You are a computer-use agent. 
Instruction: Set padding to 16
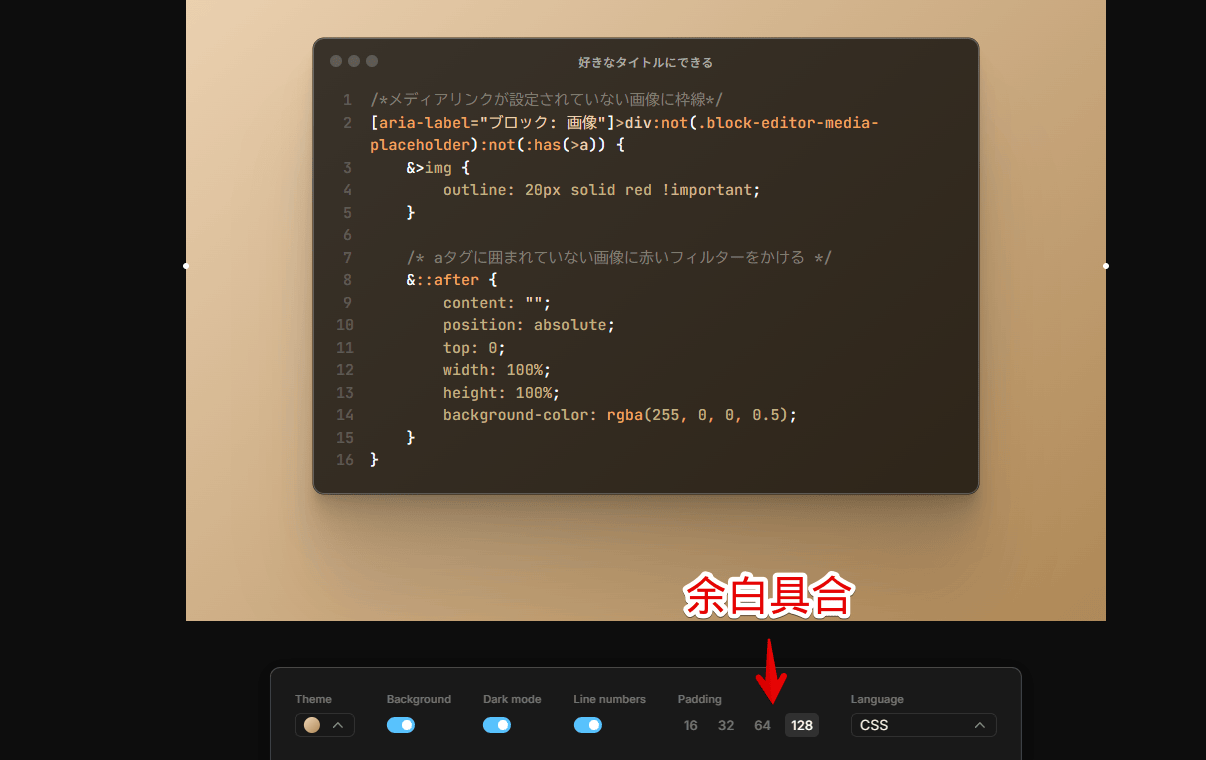691,725
